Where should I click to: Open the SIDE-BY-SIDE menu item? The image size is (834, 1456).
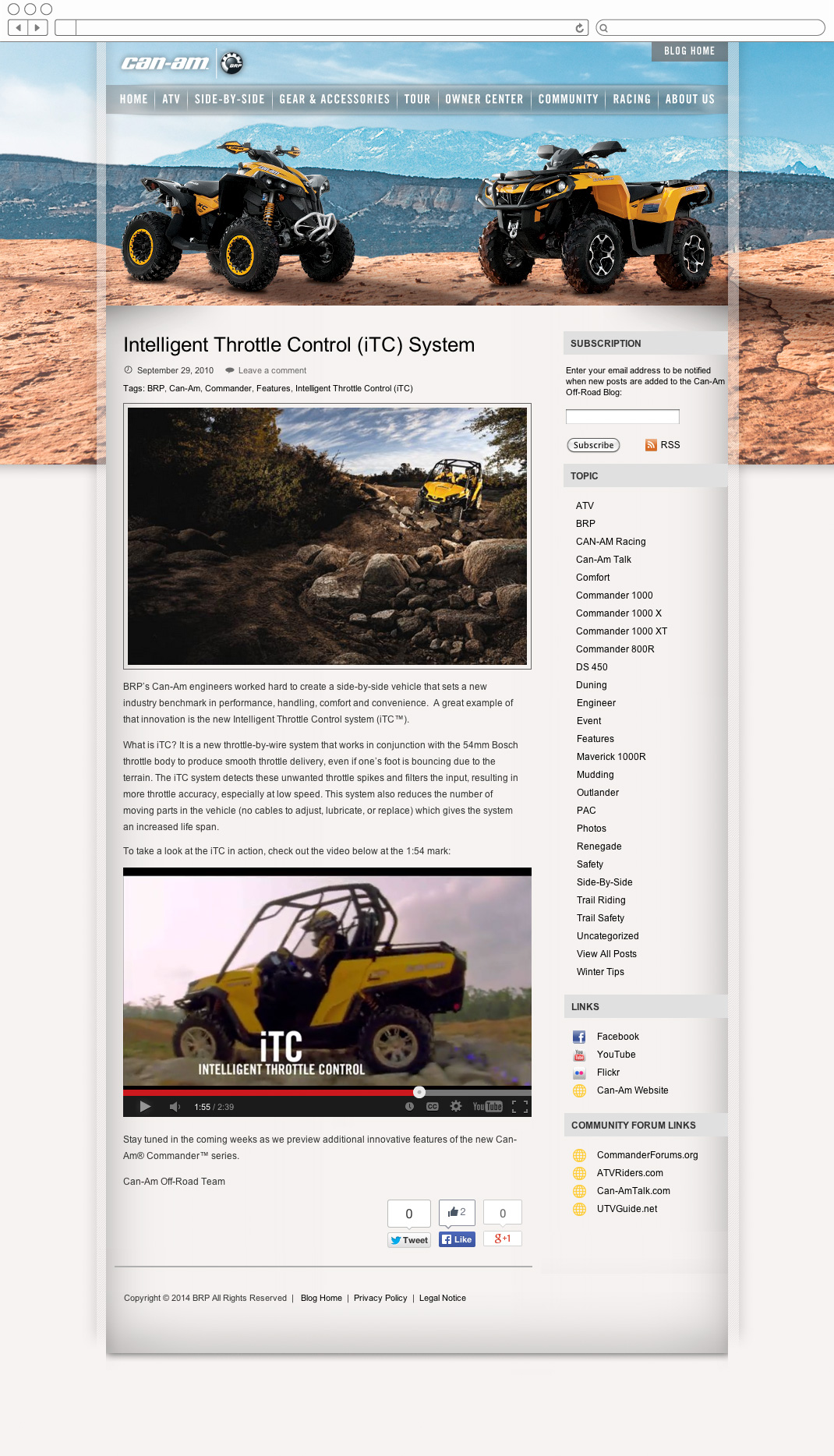[229, 99]
